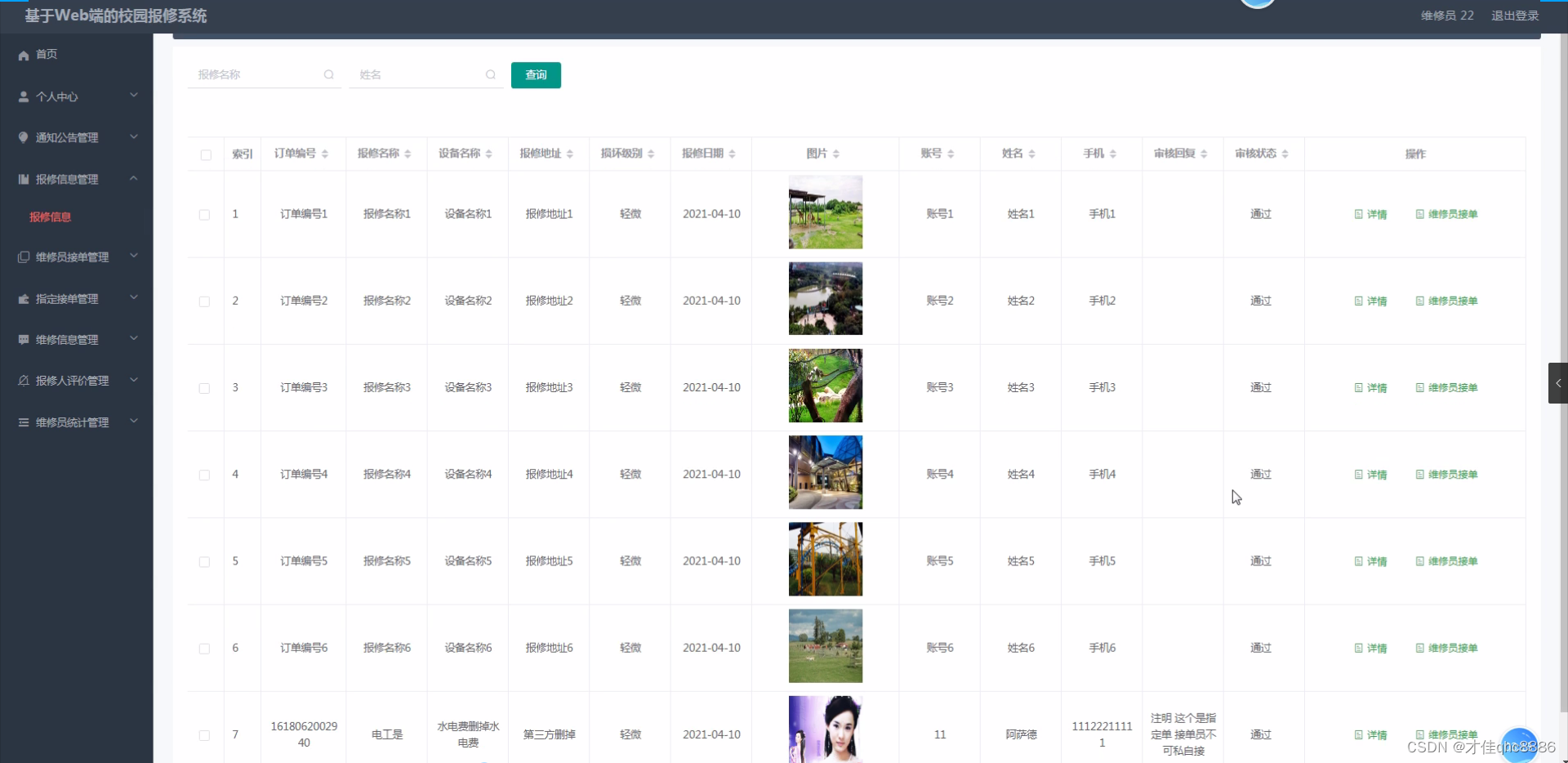Screen dimensions: 1568x763
Task: Click the search icon in 报修名称 field
Action: pyautogui.click(x=329, y=74)
